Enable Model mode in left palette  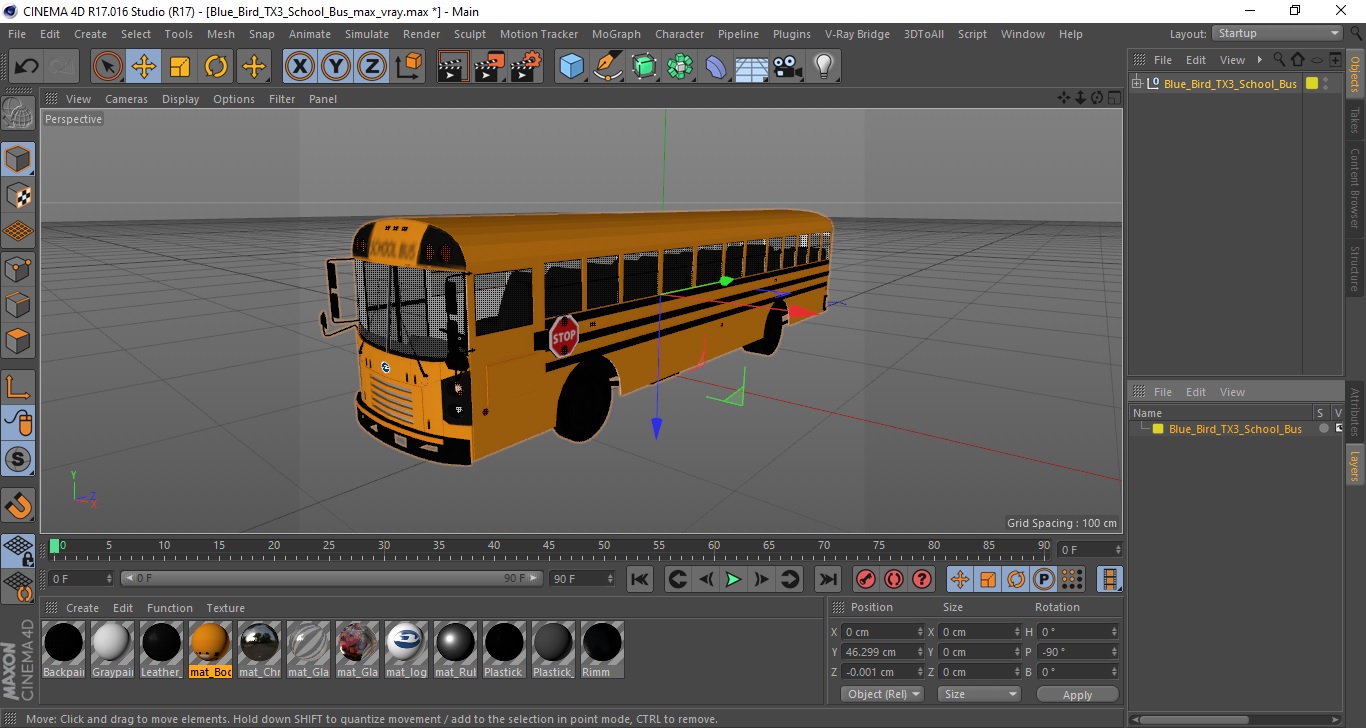[18, 159]
